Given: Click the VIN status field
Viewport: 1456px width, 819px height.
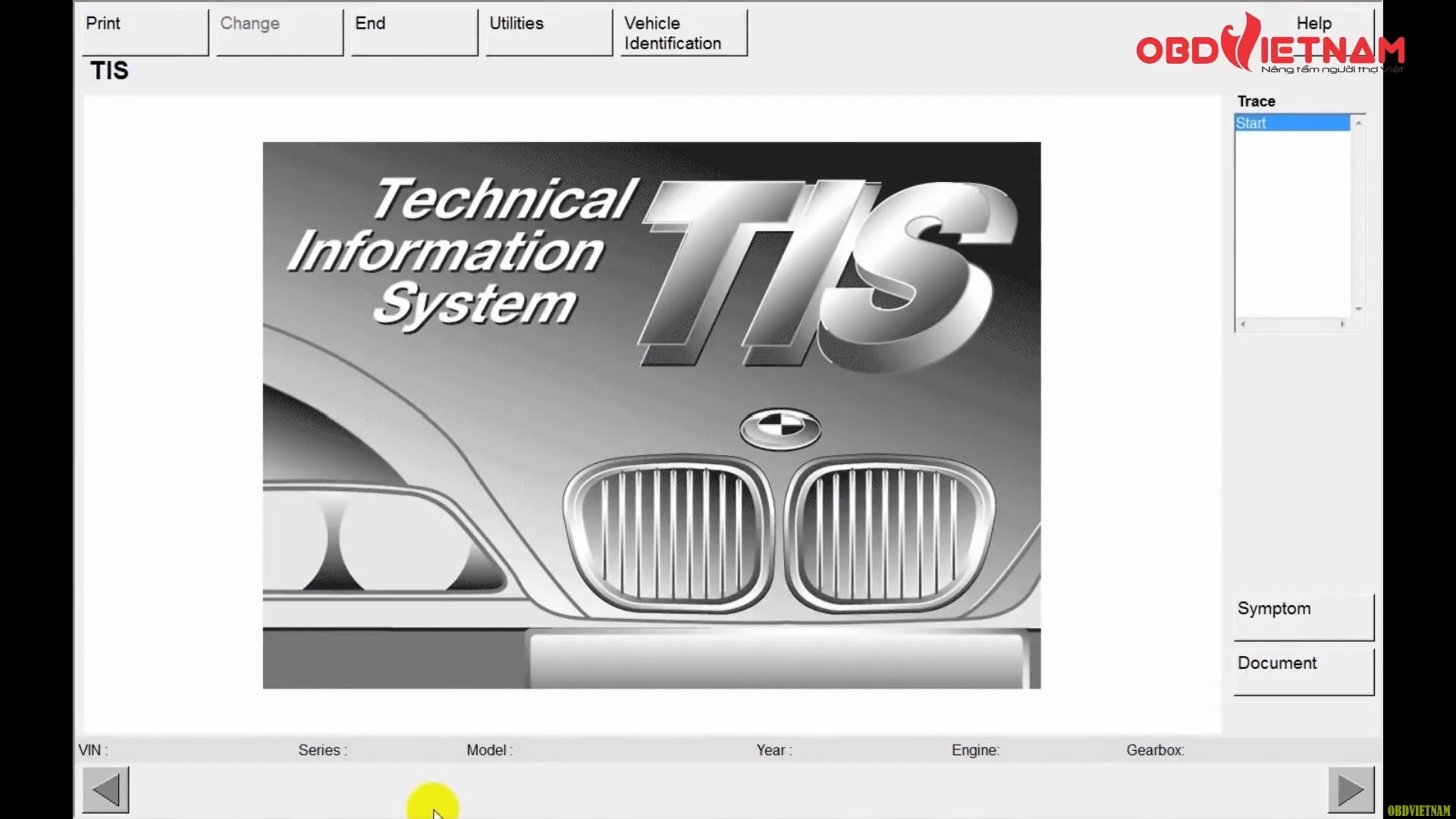Looking at the screenshot, I should click(93, 750).
